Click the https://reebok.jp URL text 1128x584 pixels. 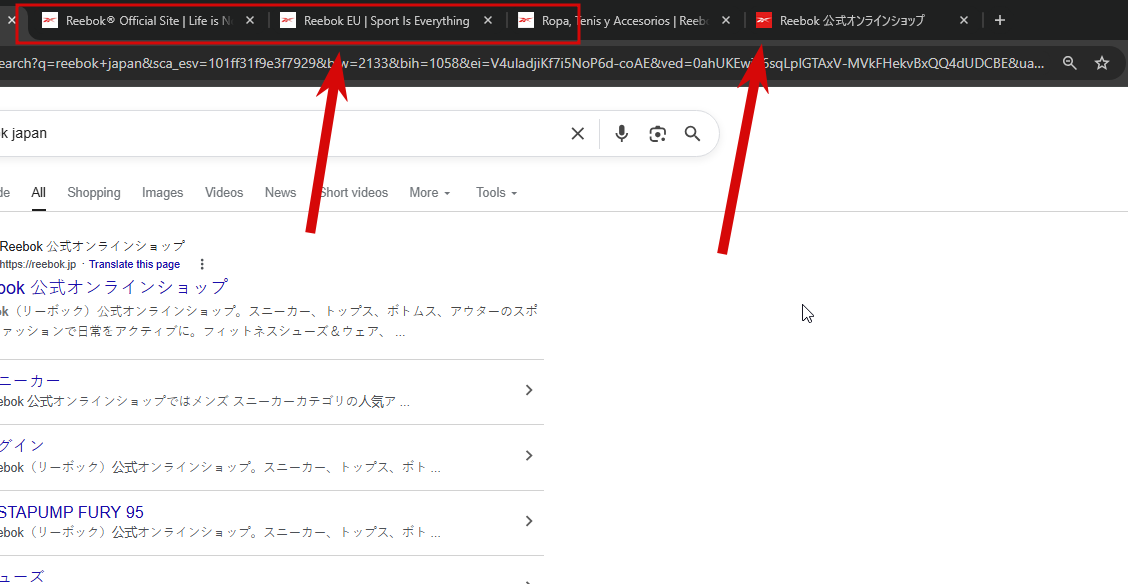point(37,264)
